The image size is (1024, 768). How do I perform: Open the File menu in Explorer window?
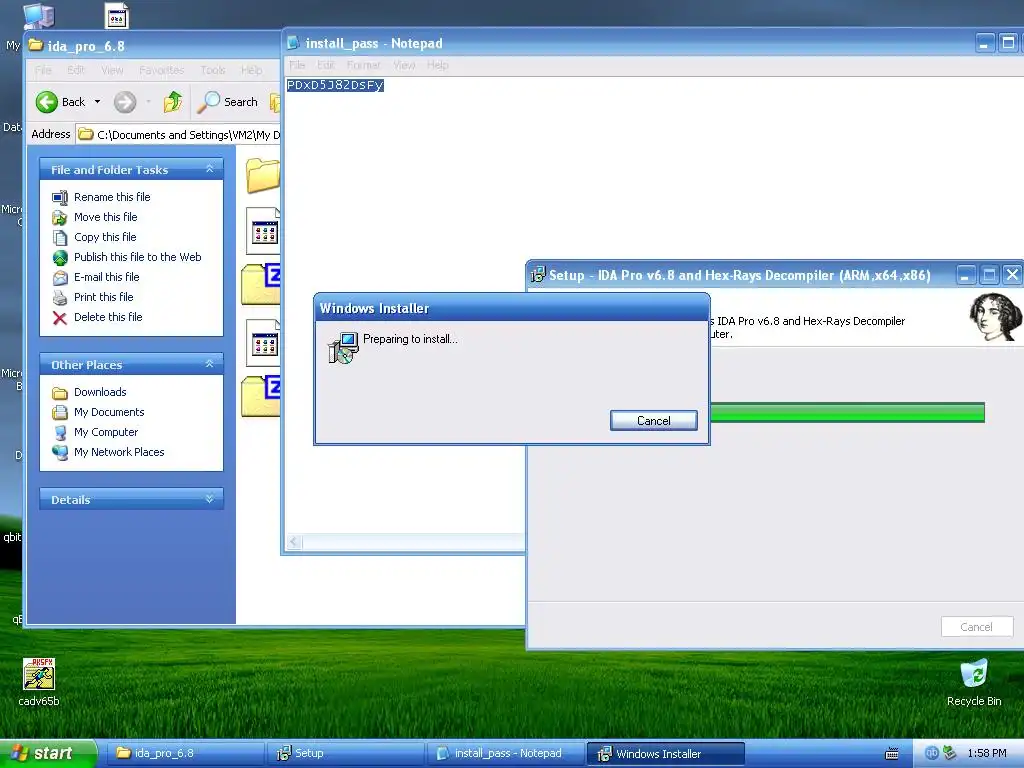(x=43, y=70)
